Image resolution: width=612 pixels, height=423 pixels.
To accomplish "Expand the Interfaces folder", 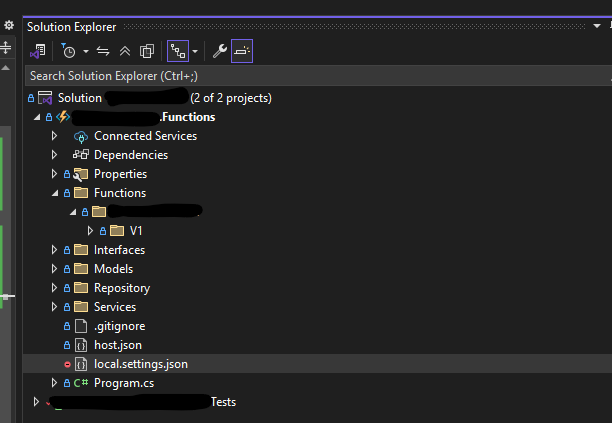I will (x=54, y=250).
